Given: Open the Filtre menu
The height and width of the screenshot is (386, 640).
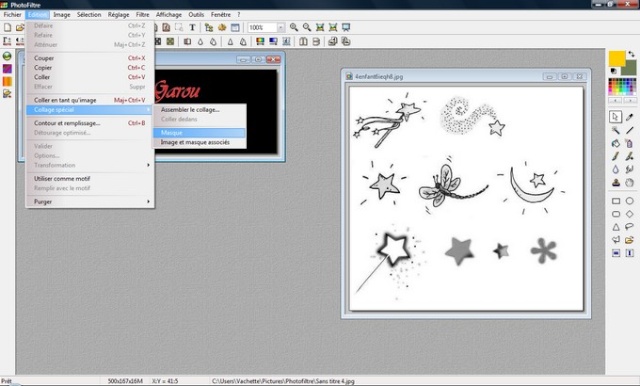Looking at the screenshot, I should [142, 15].
